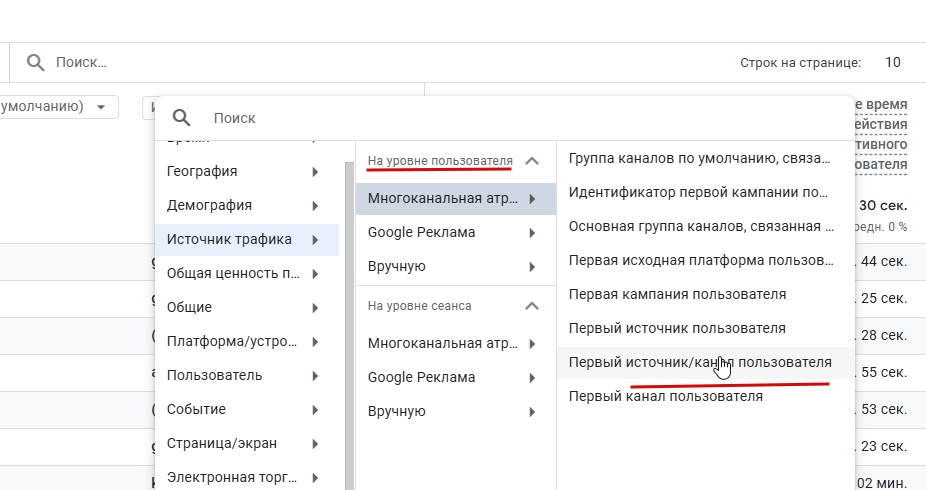Click the magnifier icon in the dimension picker

pos(181,118)
